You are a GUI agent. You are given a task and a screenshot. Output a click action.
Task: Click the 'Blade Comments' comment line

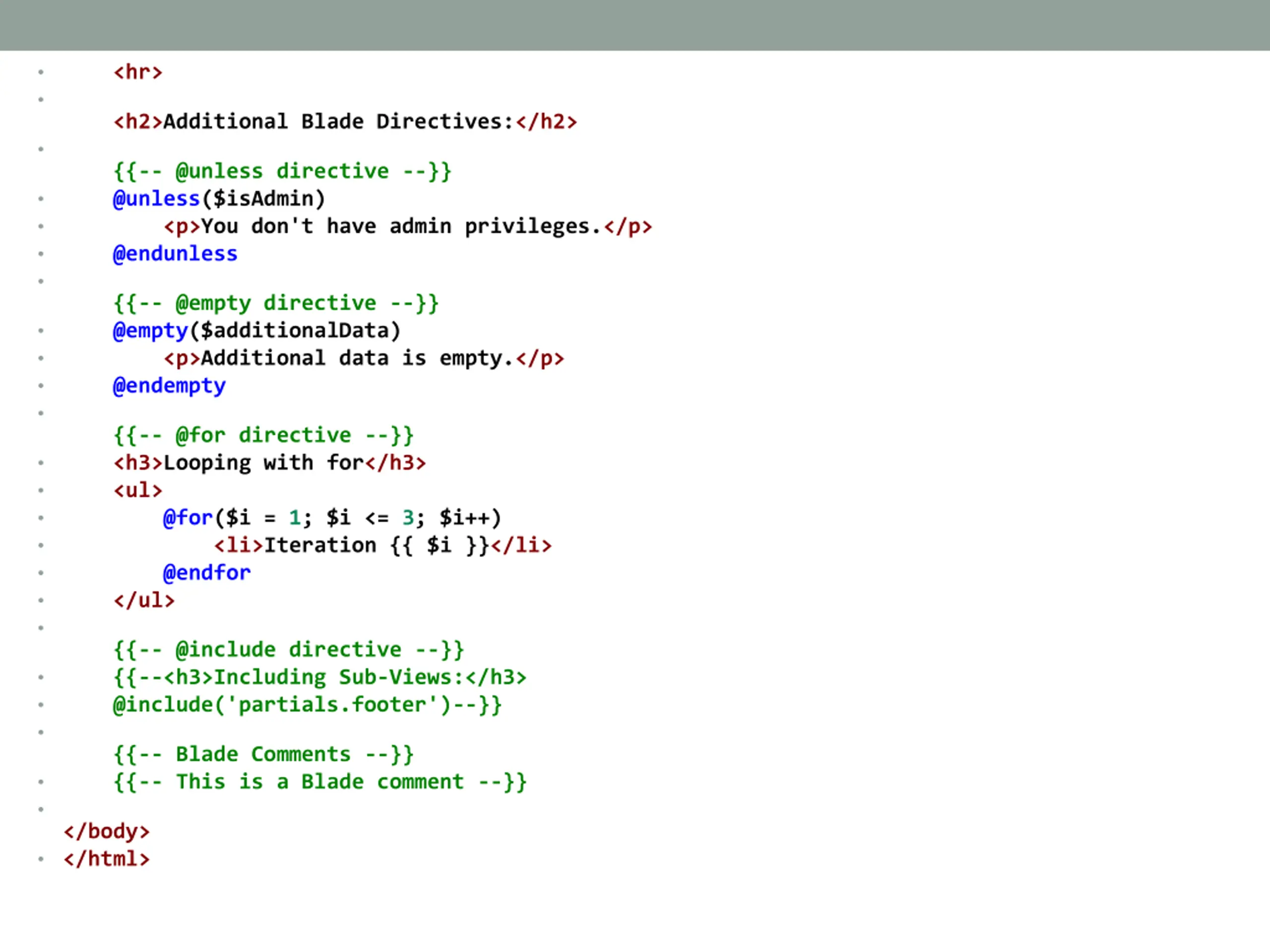coord(263,755)
